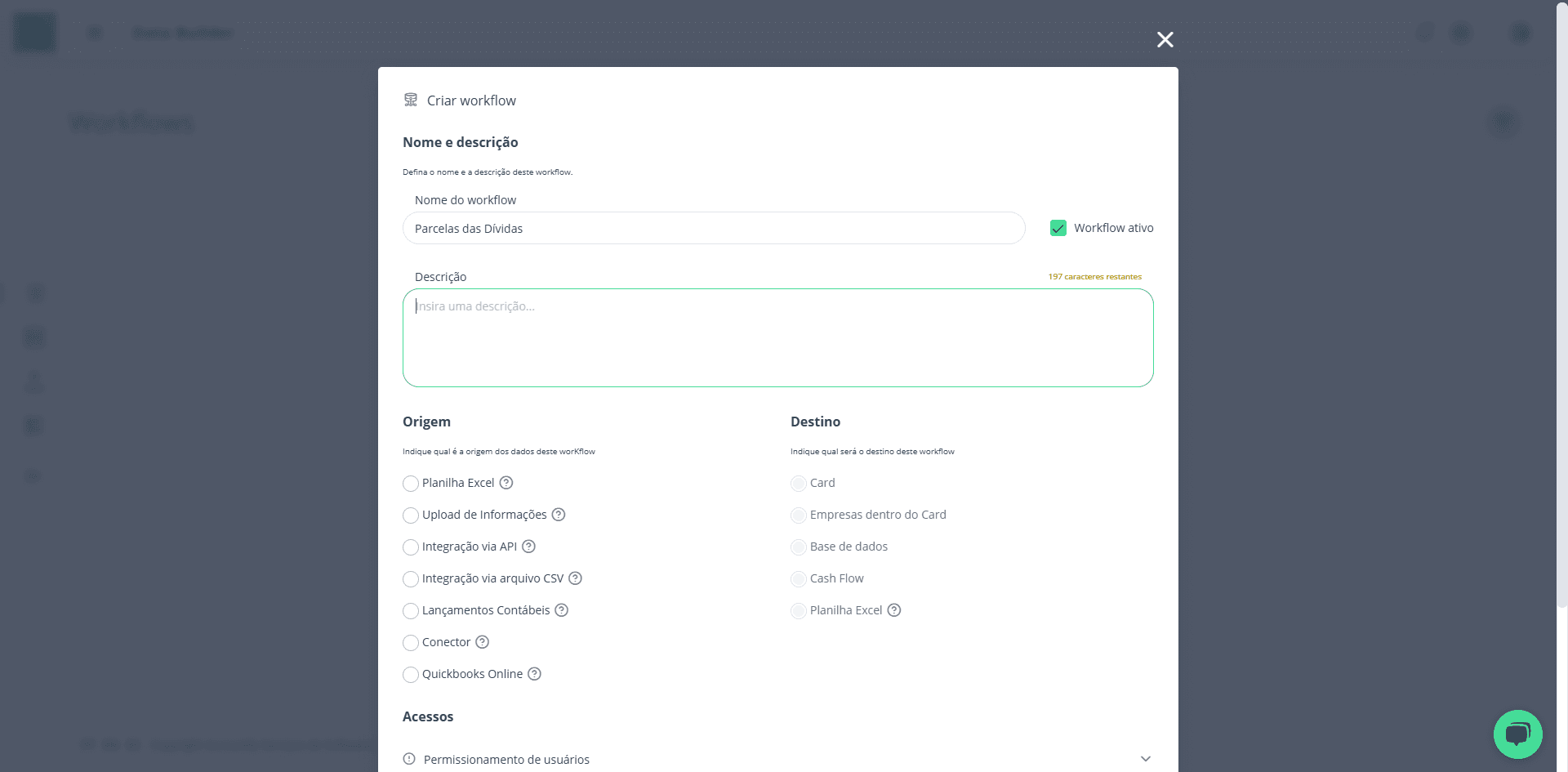Select Empresas dentro do Card destino
The image size is (1568, 772).
click(799, 515)
